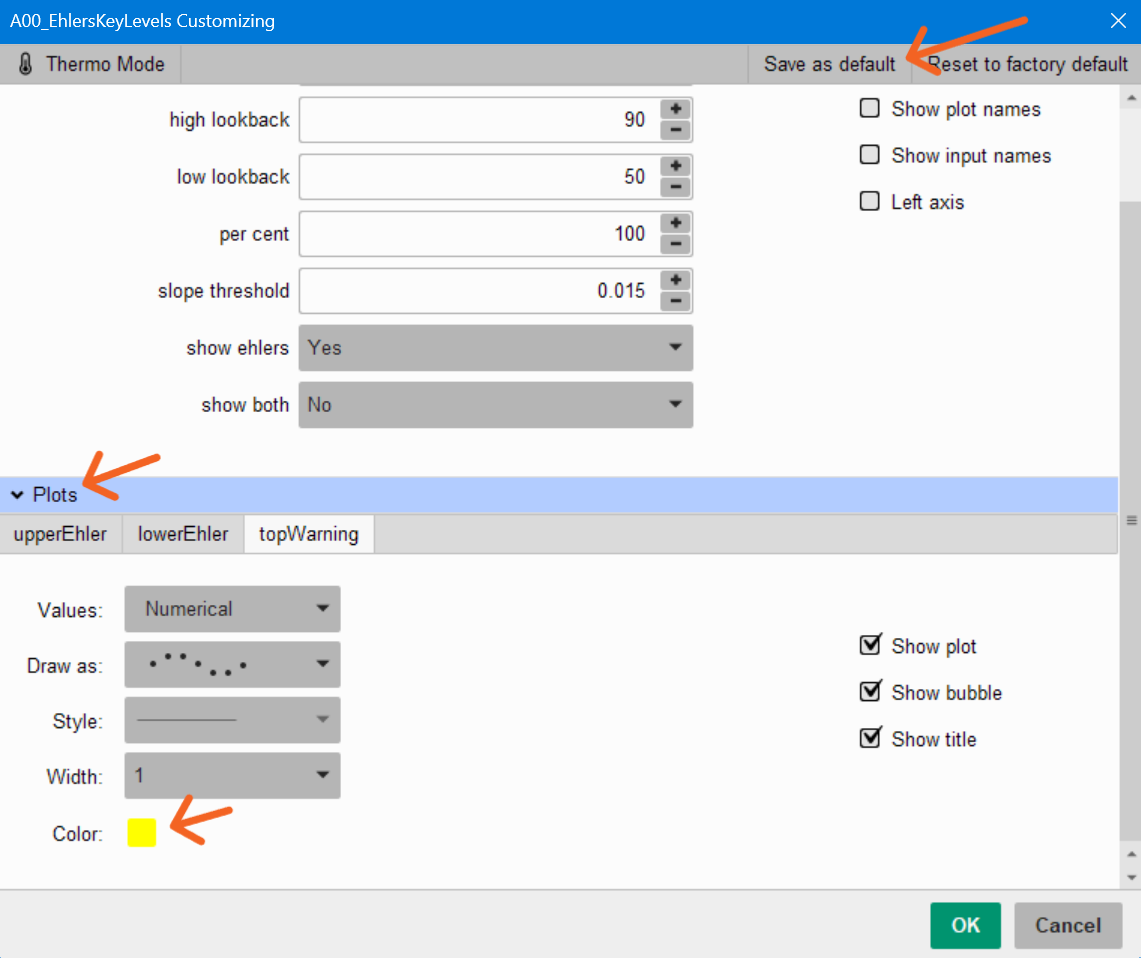
Task: Increase per cent with plus button
Action: [x=675, y=223]
